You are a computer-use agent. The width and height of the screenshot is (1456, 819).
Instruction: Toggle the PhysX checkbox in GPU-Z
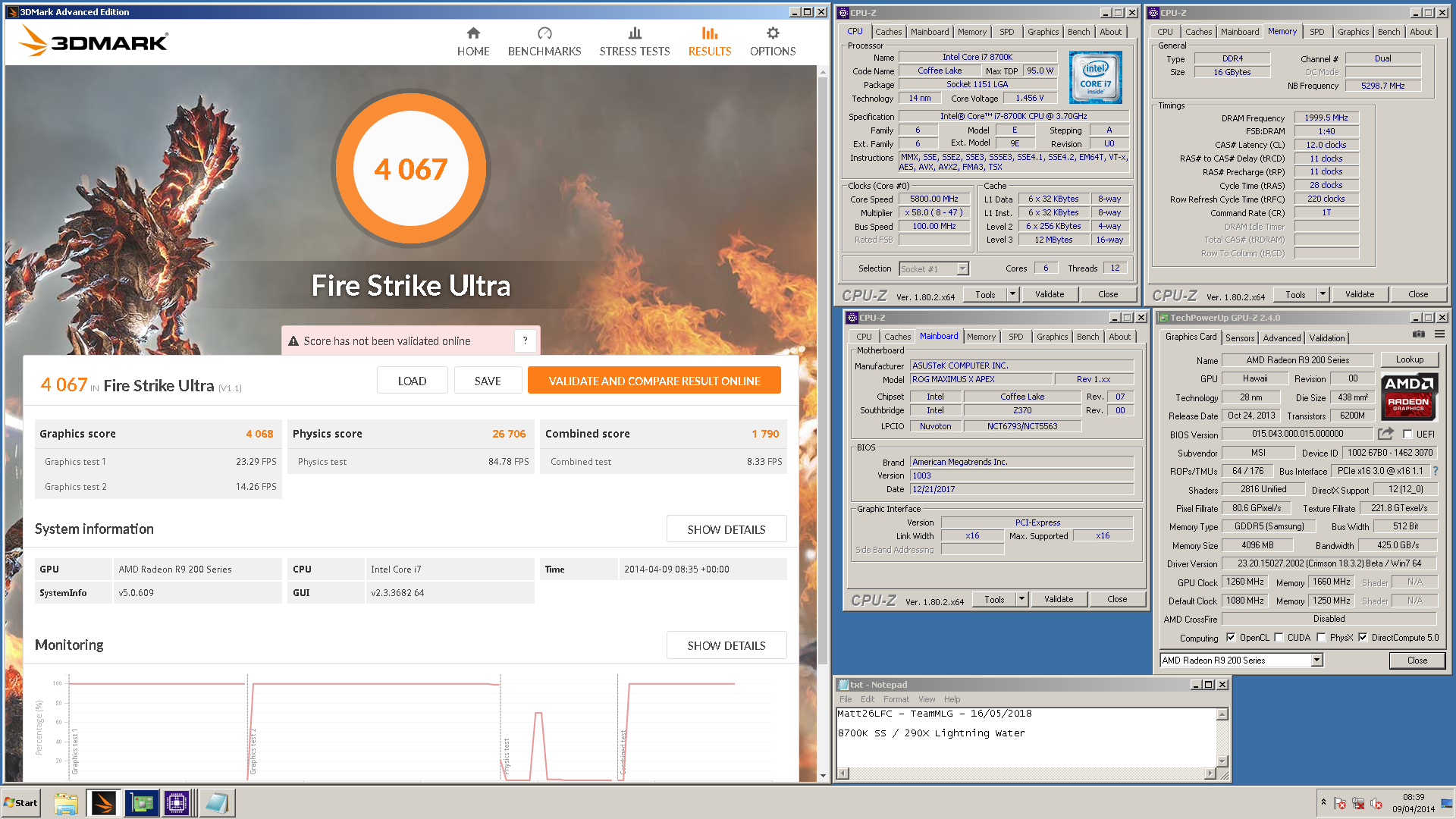click(1321, 638)
